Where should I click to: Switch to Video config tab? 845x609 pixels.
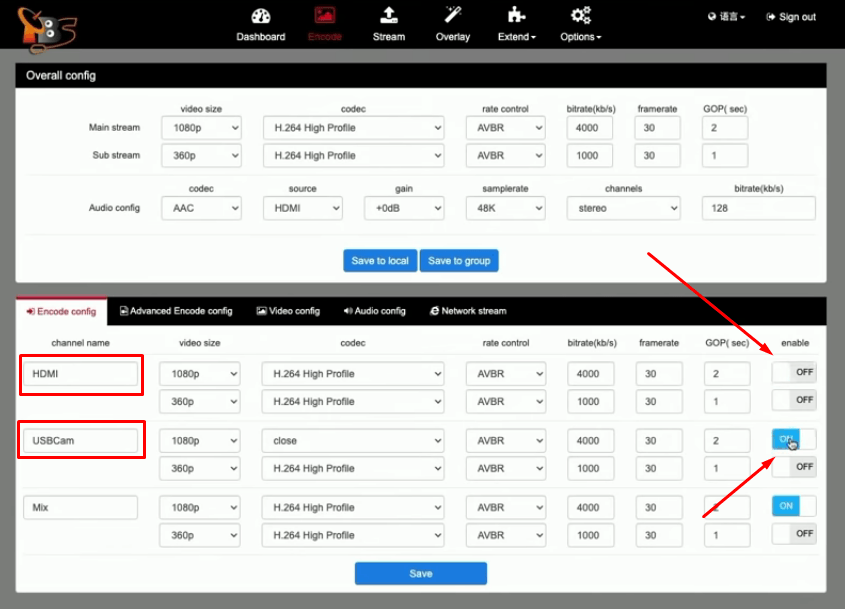tap(288, 311)
